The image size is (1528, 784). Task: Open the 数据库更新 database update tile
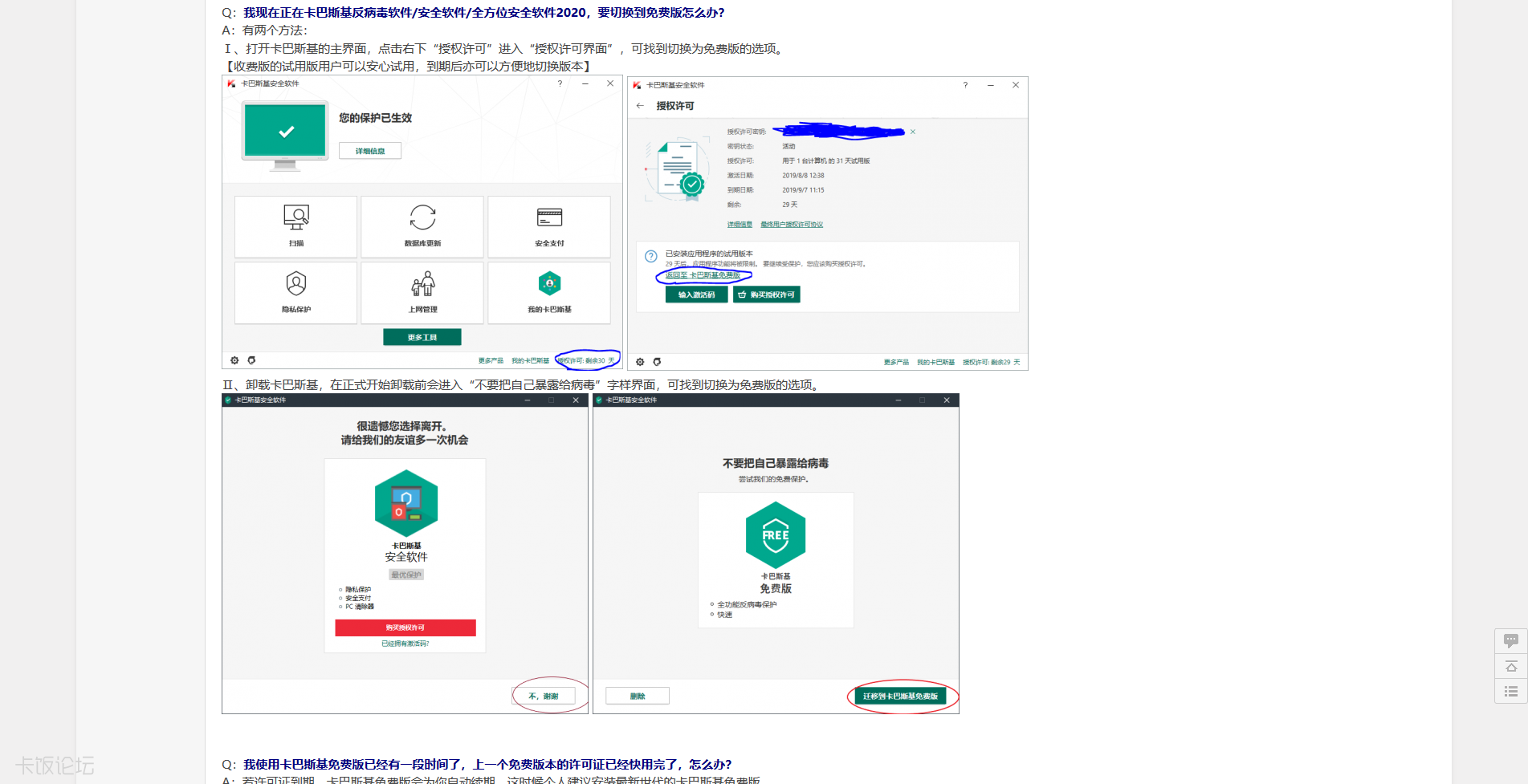(422, 226)
